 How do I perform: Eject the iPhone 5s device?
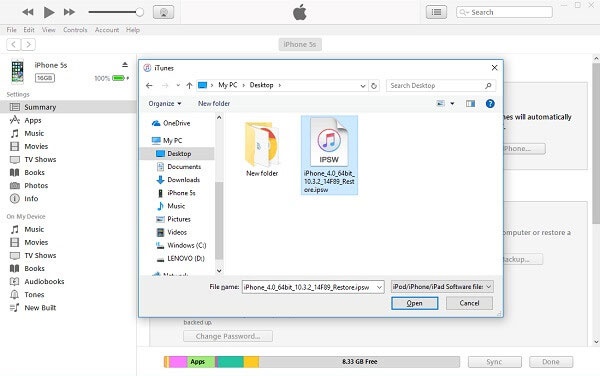point(125,65)
